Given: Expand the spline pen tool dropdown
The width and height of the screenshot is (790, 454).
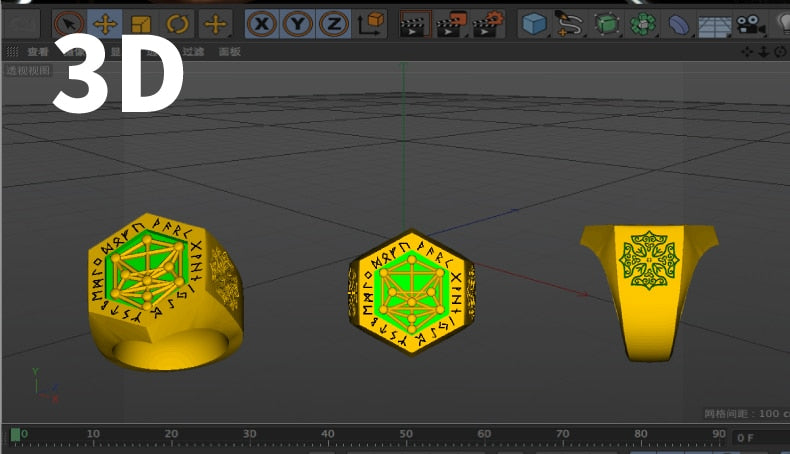Looking at the screenshot, I should pos(570,24).
